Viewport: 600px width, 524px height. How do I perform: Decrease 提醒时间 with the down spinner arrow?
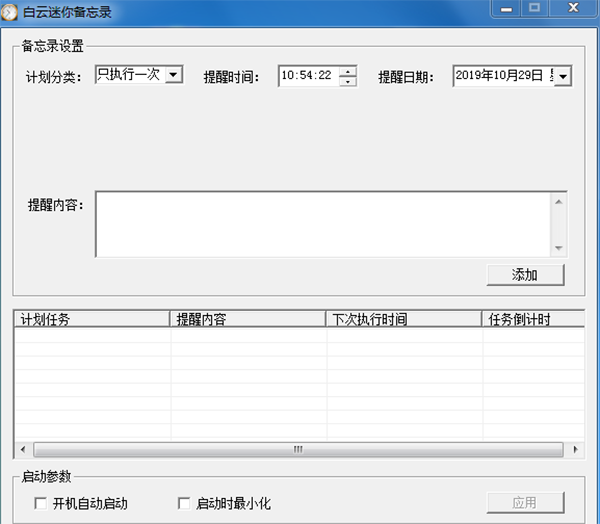point(348,81)
